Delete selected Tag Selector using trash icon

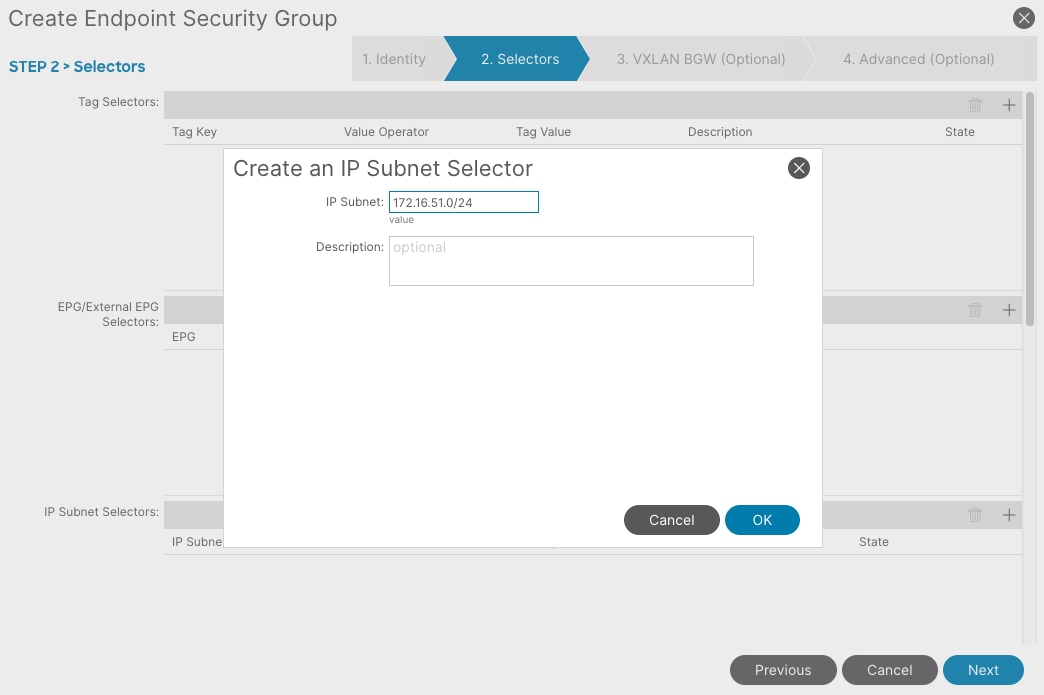coord(975,105)
